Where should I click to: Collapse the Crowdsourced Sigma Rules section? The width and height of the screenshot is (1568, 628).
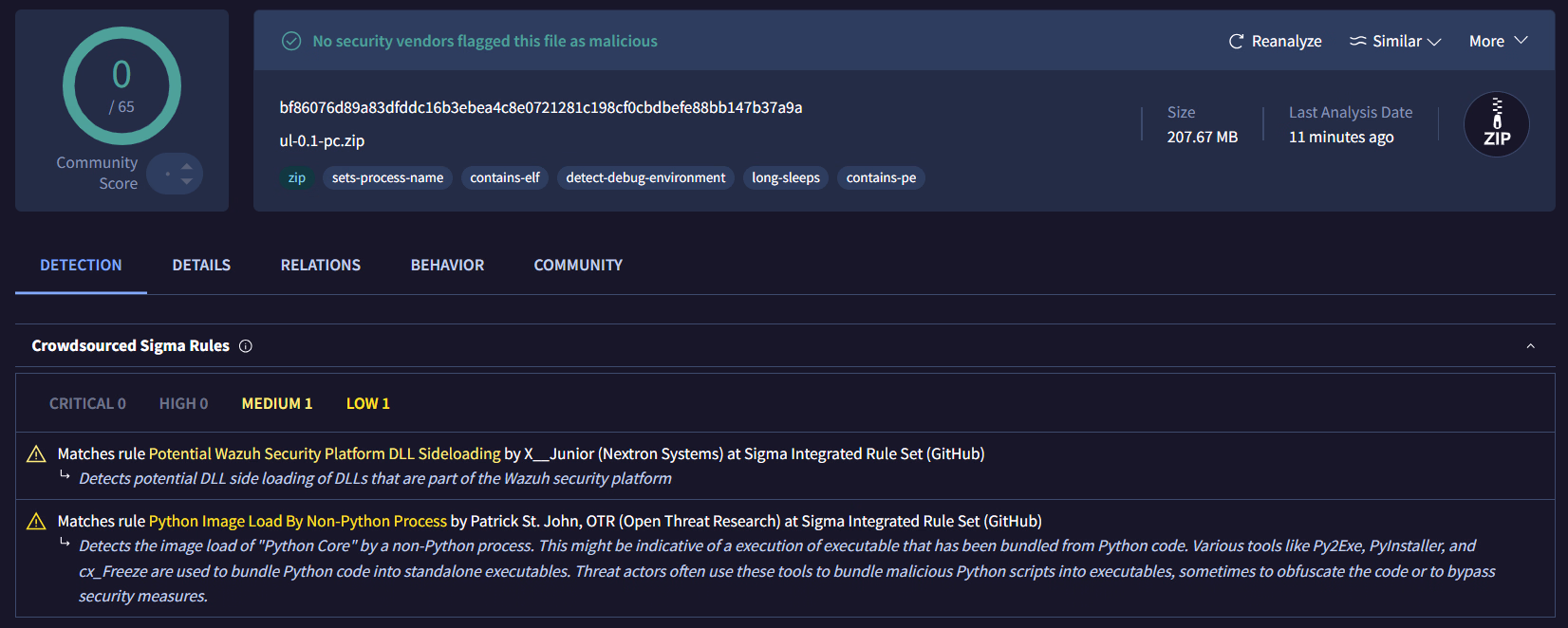tap(1530, 346)
